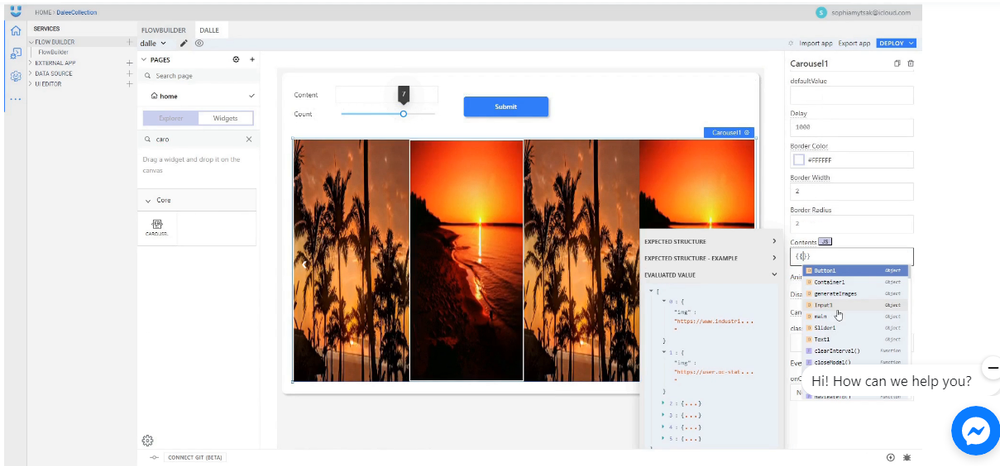Screen dimensions: 1000x466
Task: Open the page settings icon beside PAGES
Action: [236, 59]
